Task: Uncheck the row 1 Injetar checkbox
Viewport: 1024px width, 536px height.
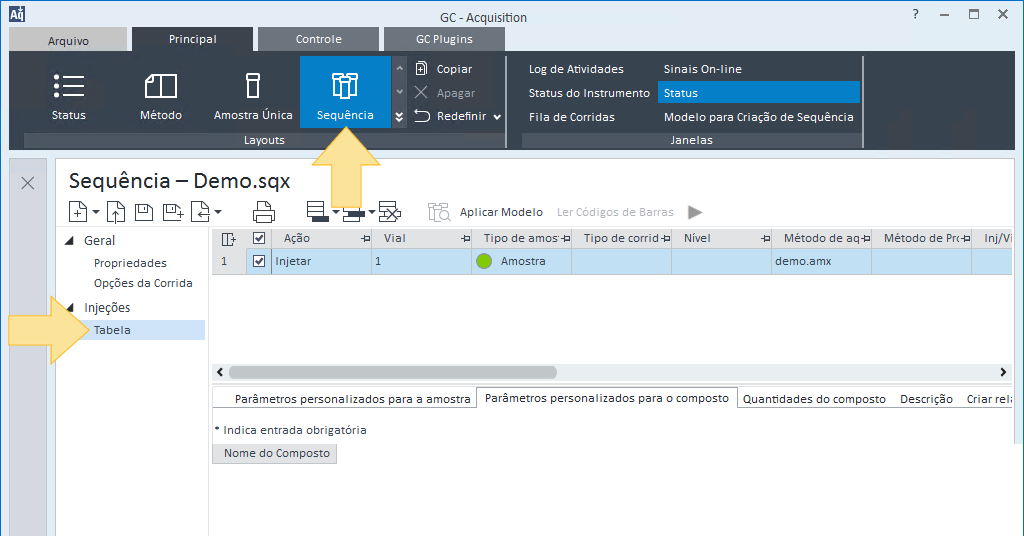Action: point(259,261)
